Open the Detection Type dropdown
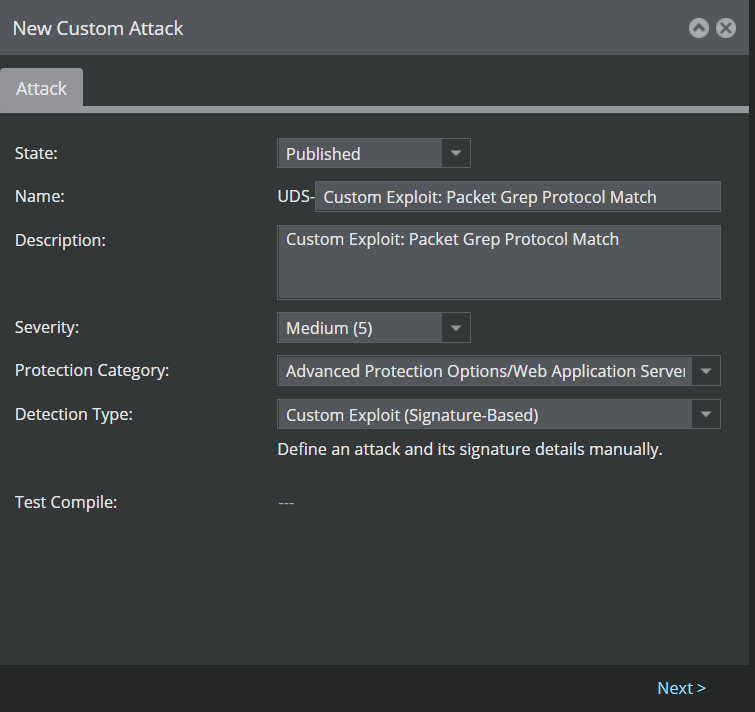The image size is (755, 712). 499,414
